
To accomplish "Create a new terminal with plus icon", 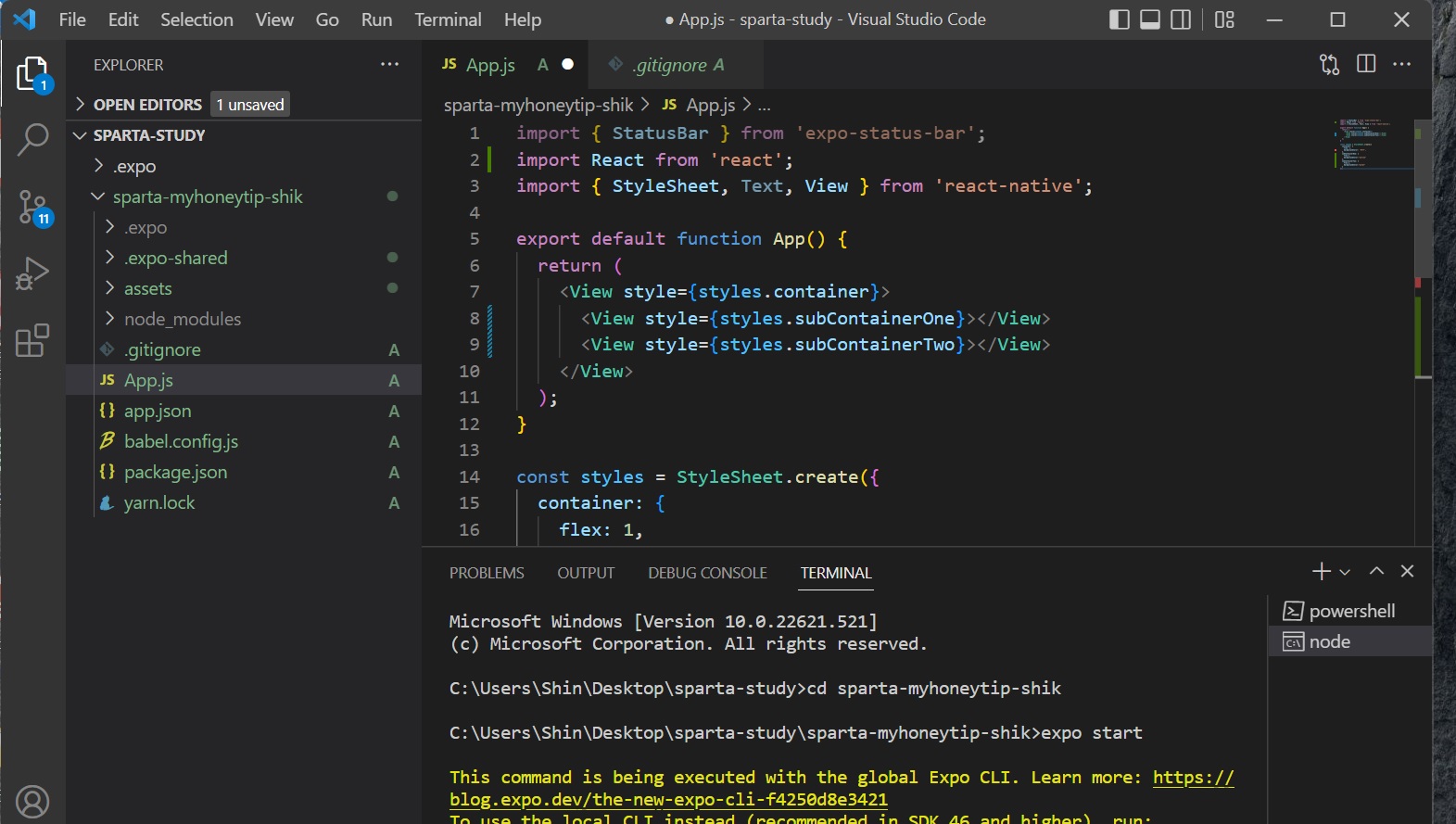I will tap(1322, 571).
